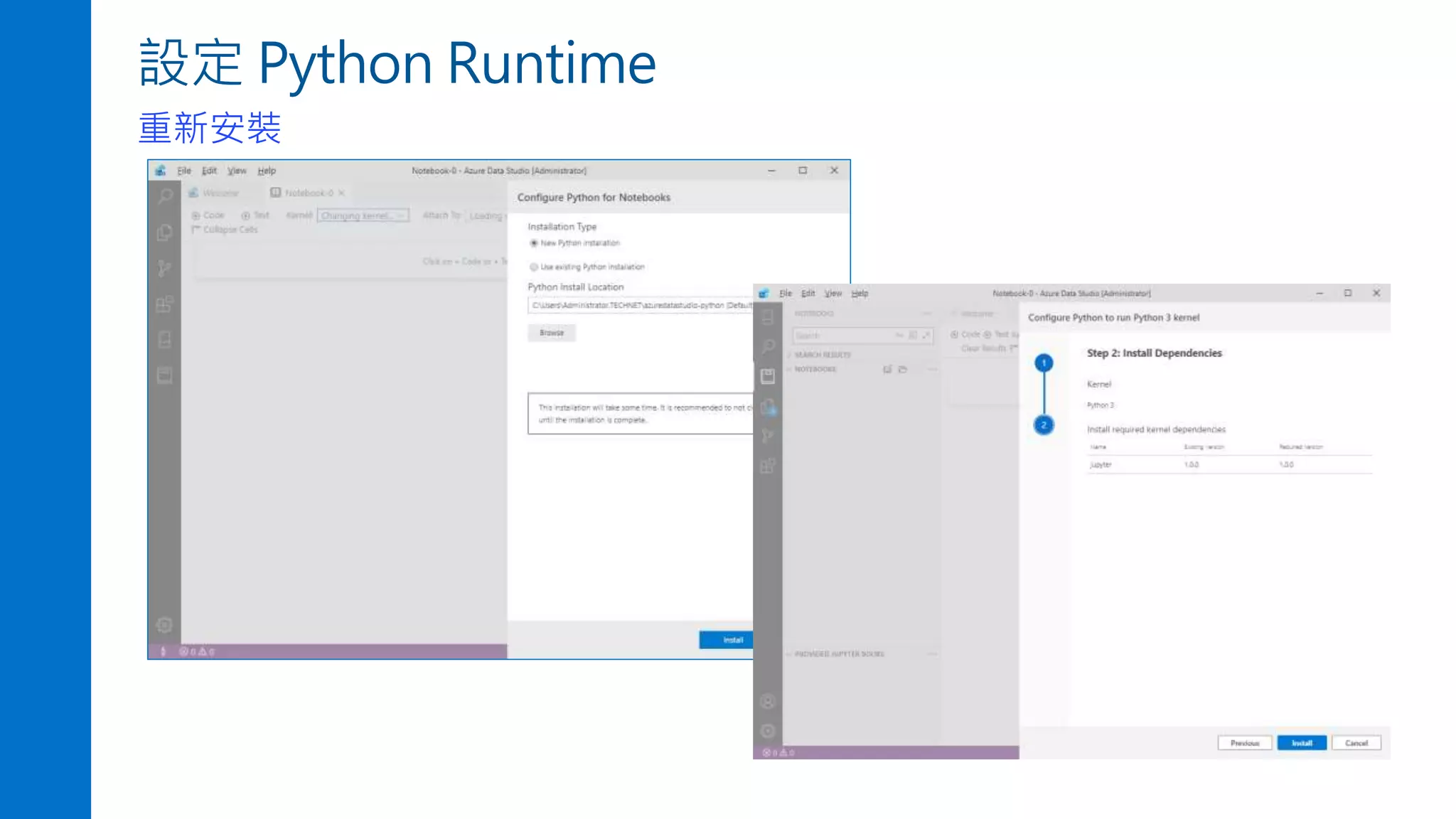Open Source Control icon in left window sidebar

tap(165, 268)
